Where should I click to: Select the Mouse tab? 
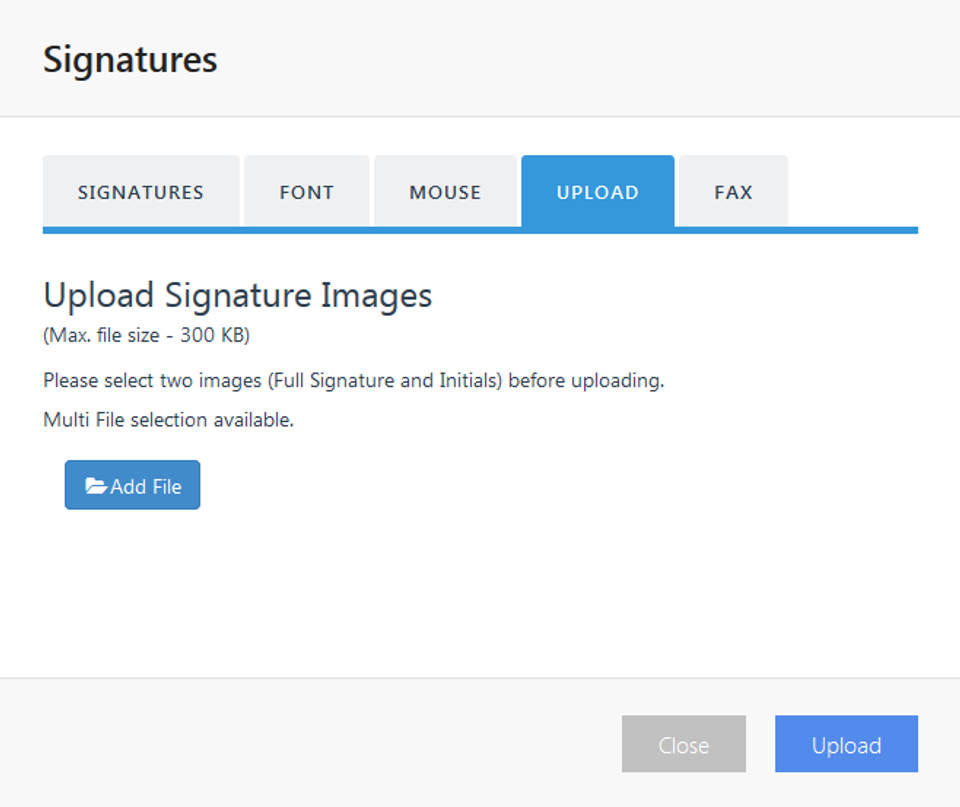[x=445, y=192]
